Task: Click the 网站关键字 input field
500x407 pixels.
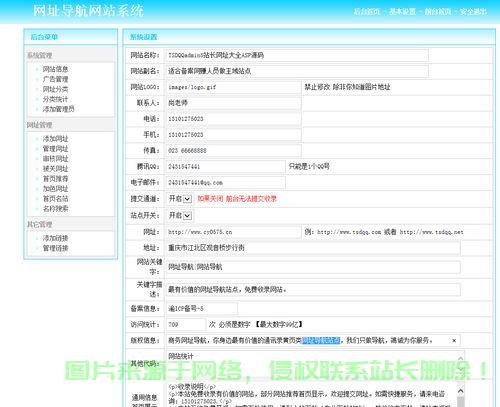Action: tap(313, 267)
